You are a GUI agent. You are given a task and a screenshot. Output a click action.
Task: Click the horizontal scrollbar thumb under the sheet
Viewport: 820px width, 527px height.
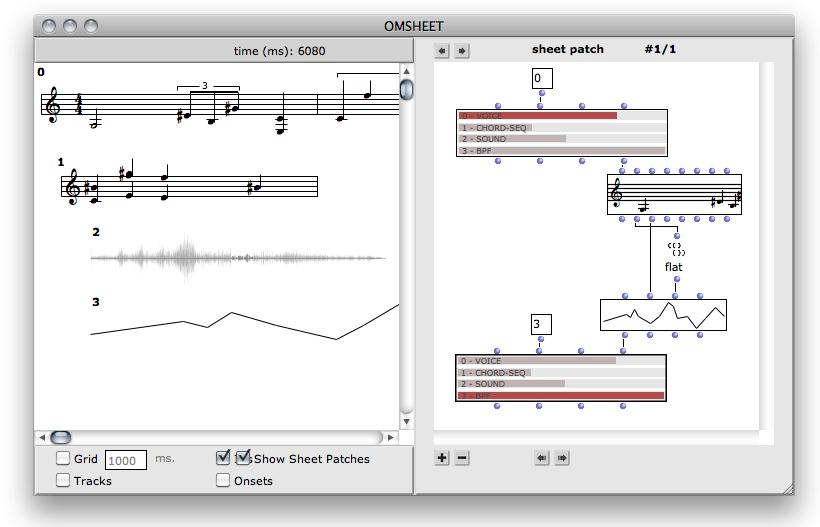coord(61,437)
